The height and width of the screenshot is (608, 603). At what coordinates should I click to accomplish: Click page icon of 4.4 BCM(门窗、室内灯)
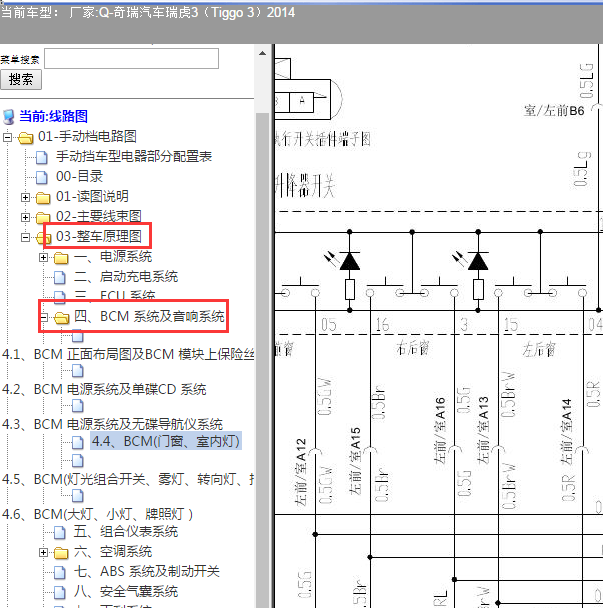point(78,442)
